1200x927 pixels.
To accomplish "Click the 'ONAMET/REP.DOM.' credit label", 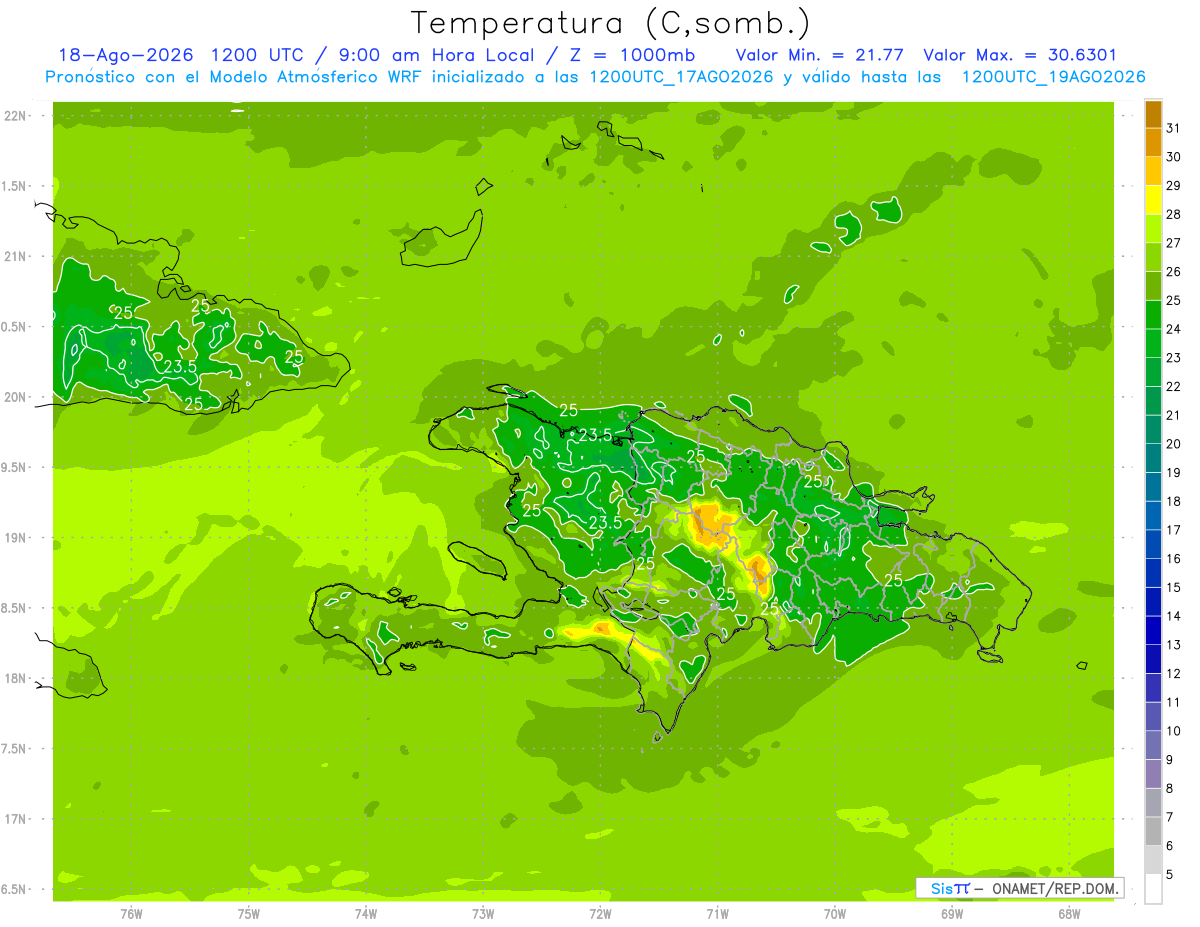I will coord(1056,888).
